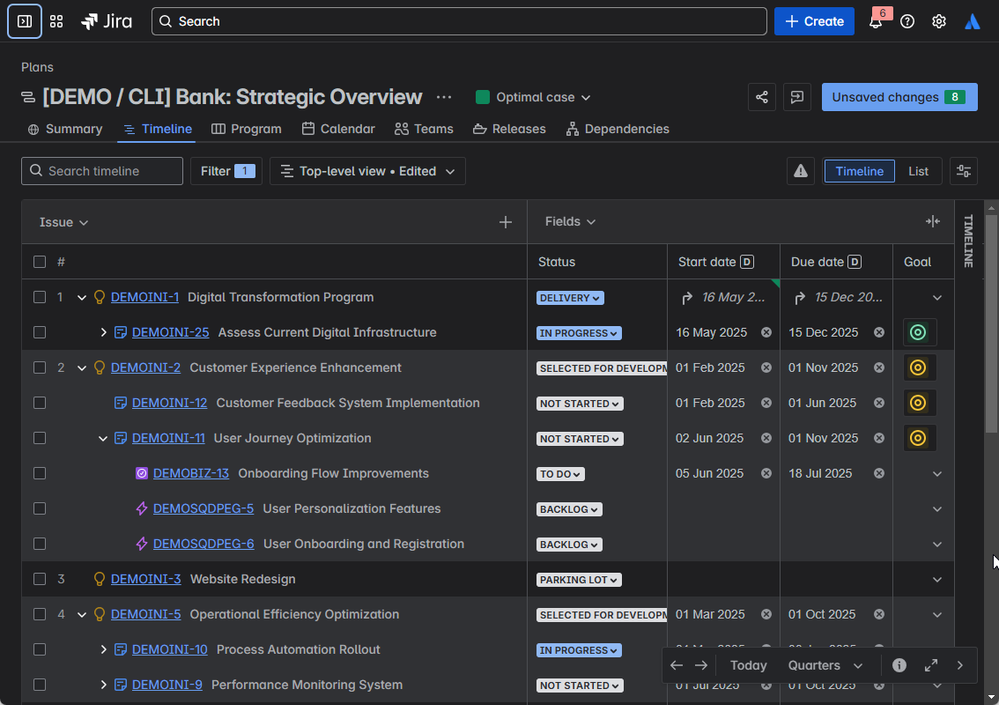Screen dimensions: 999x705
Task: Click the warnings triangle icon
Action: tap(800, 171)
